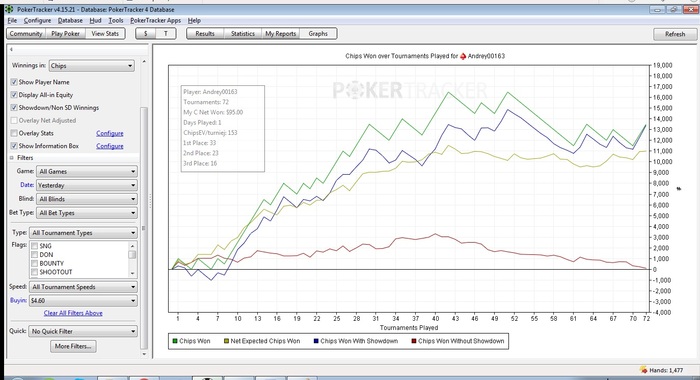Screen dimensions: 700x380
Task: Click Clear All Filters Above link
Action: (x=73, y=313)
